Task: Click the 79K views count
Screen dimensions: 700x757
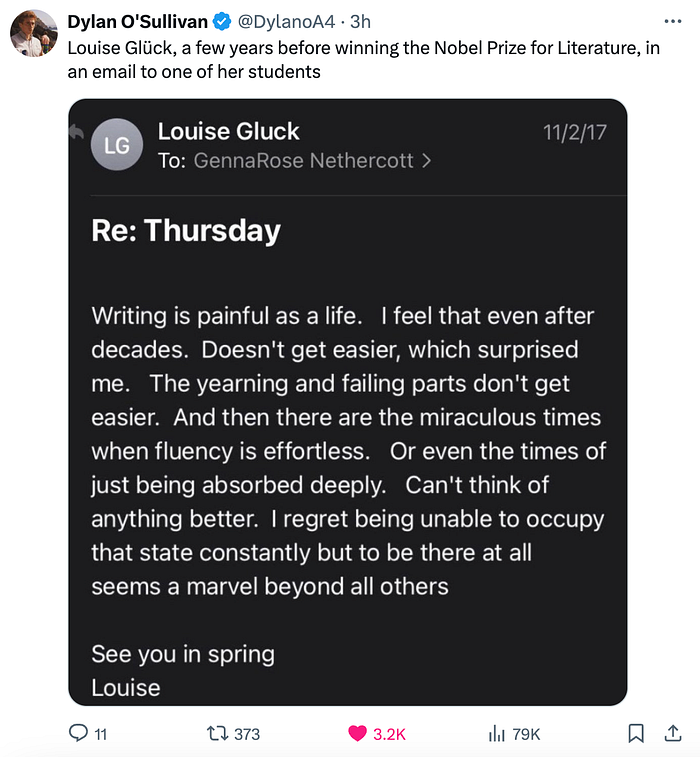Action: pos(526,734)
